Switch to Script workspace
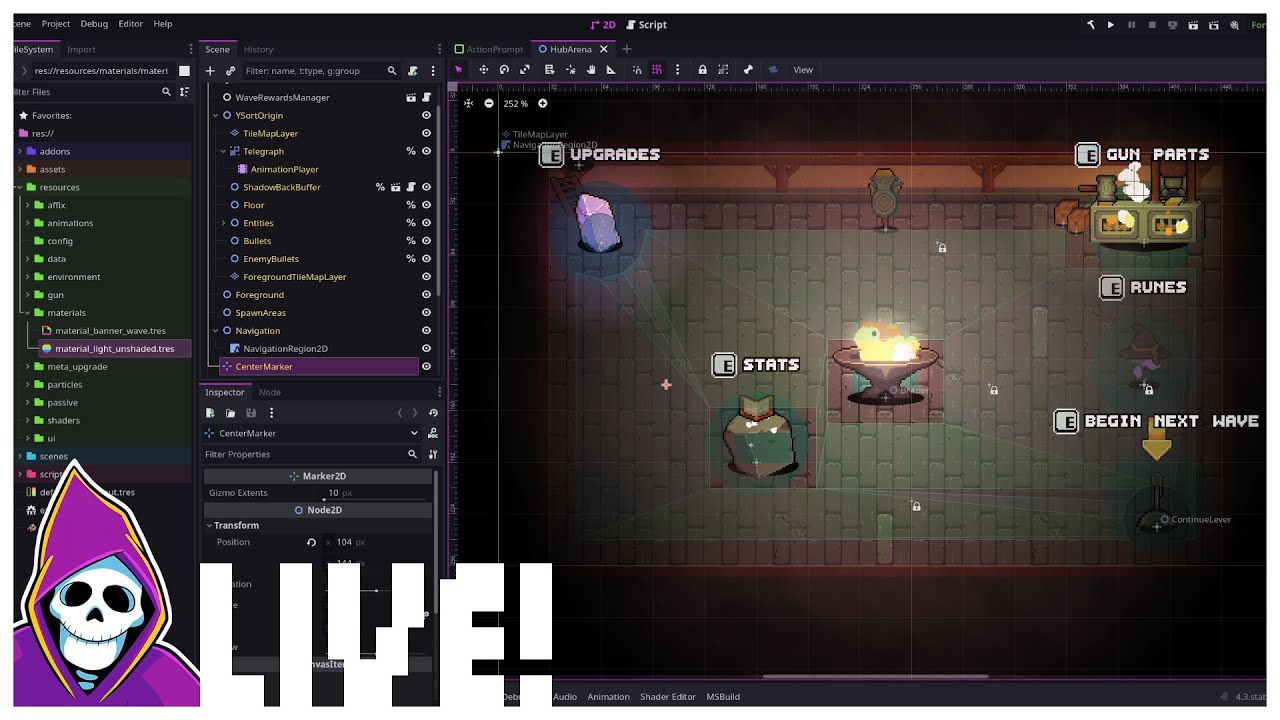 (646, 25)
